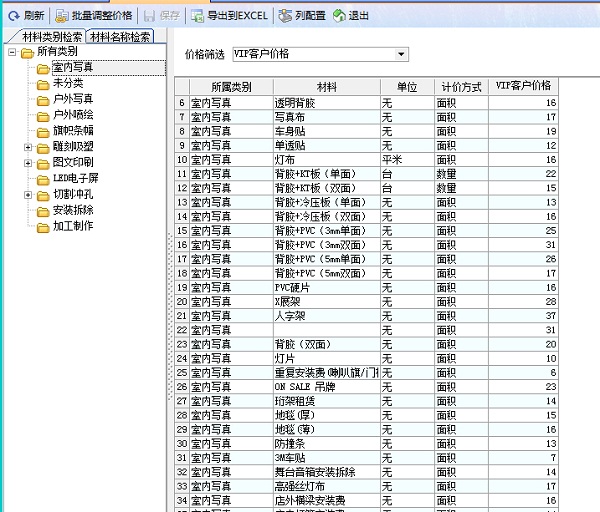Screen dimensions: 600x512
Task: Expand the 图文印刷 tree node
Action: coord(28,163)
